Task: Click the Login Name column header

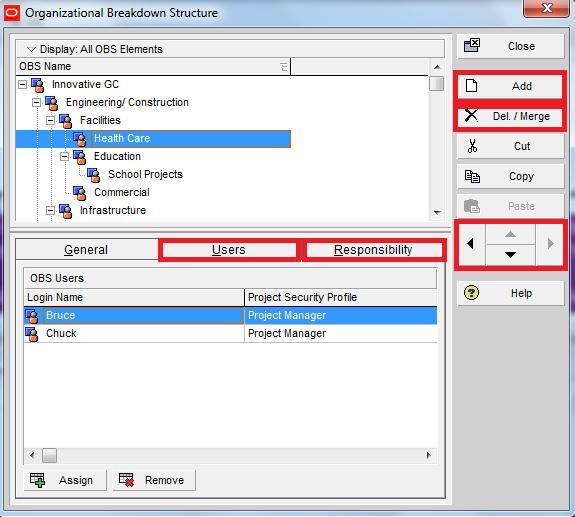Action: pyautogui.click(x=134, y=297)
